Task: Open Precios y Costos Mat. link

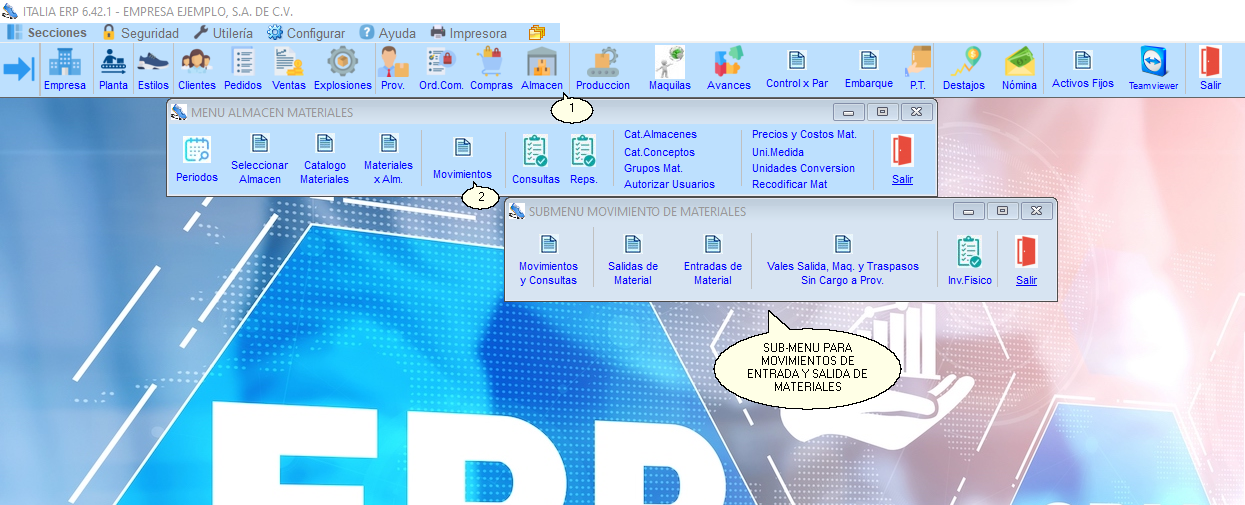Action: pyautogui.click(x=804, y=134)
